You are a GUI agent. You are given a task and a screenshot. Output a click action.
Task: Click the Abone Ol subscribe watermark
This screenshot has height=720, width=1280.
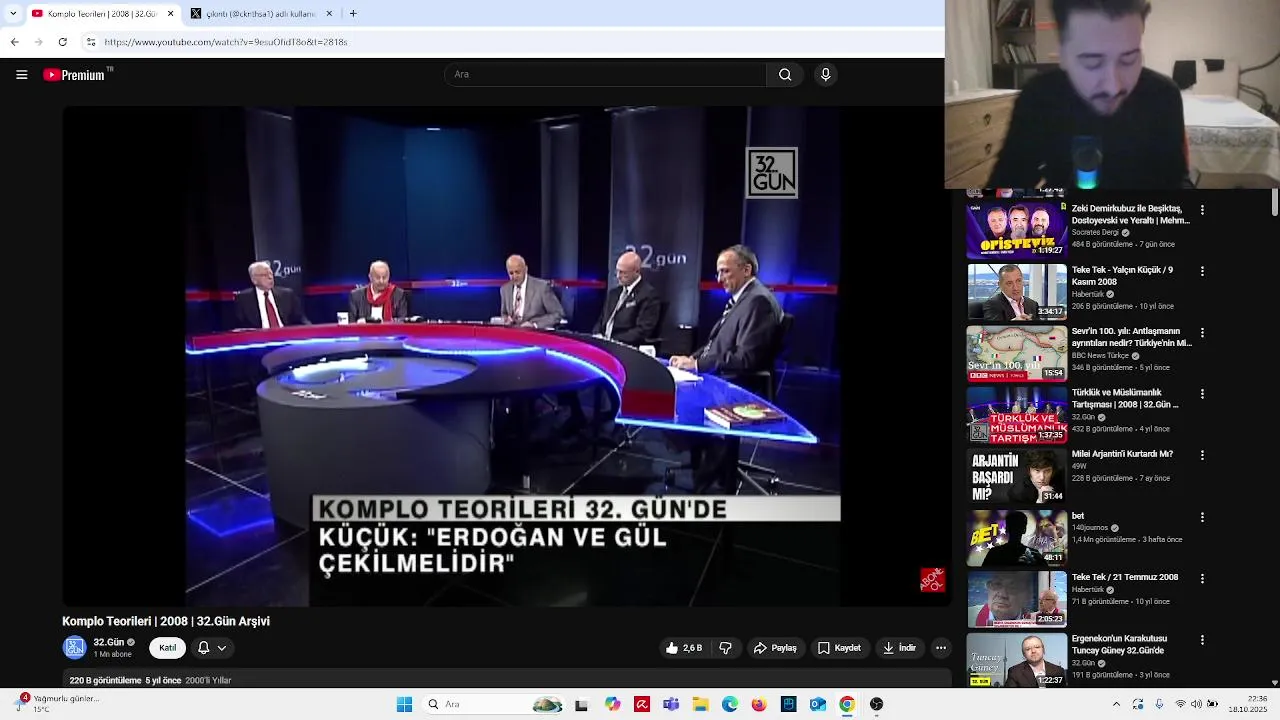[x=932, y=580]
